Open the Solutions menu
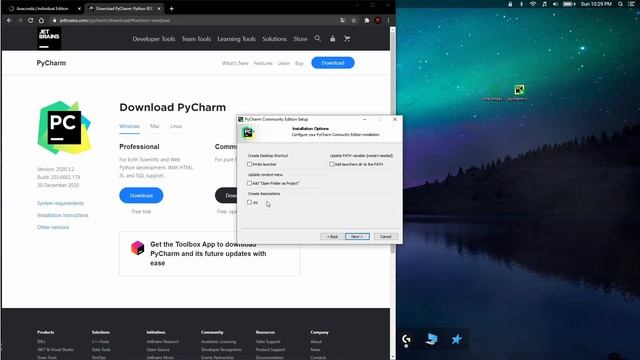Viewport: 640px width, 360px height. [x=274, y=39]
